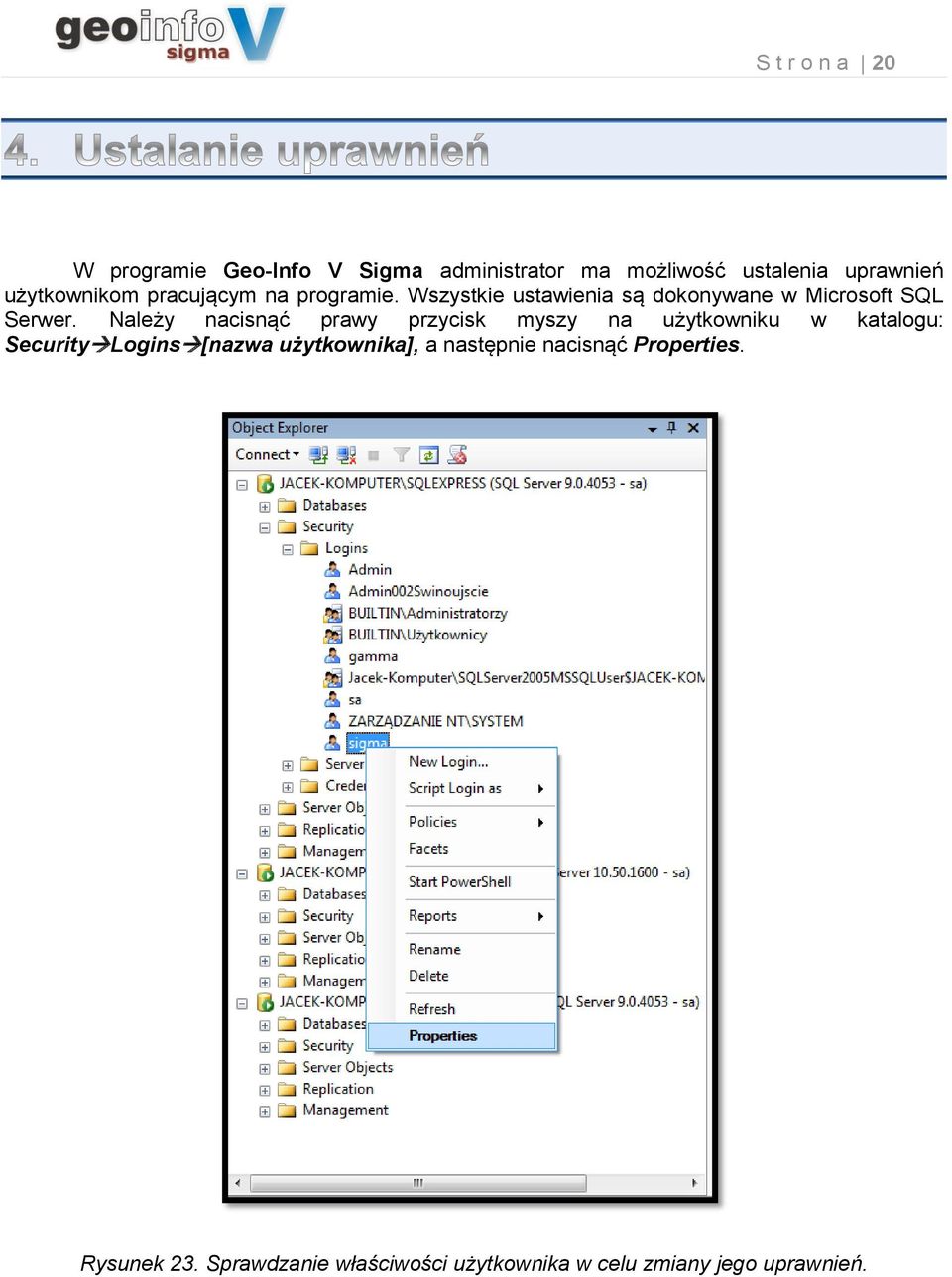Select the gamma login name
Screen dimensions: 952x1277
point(373,657)
